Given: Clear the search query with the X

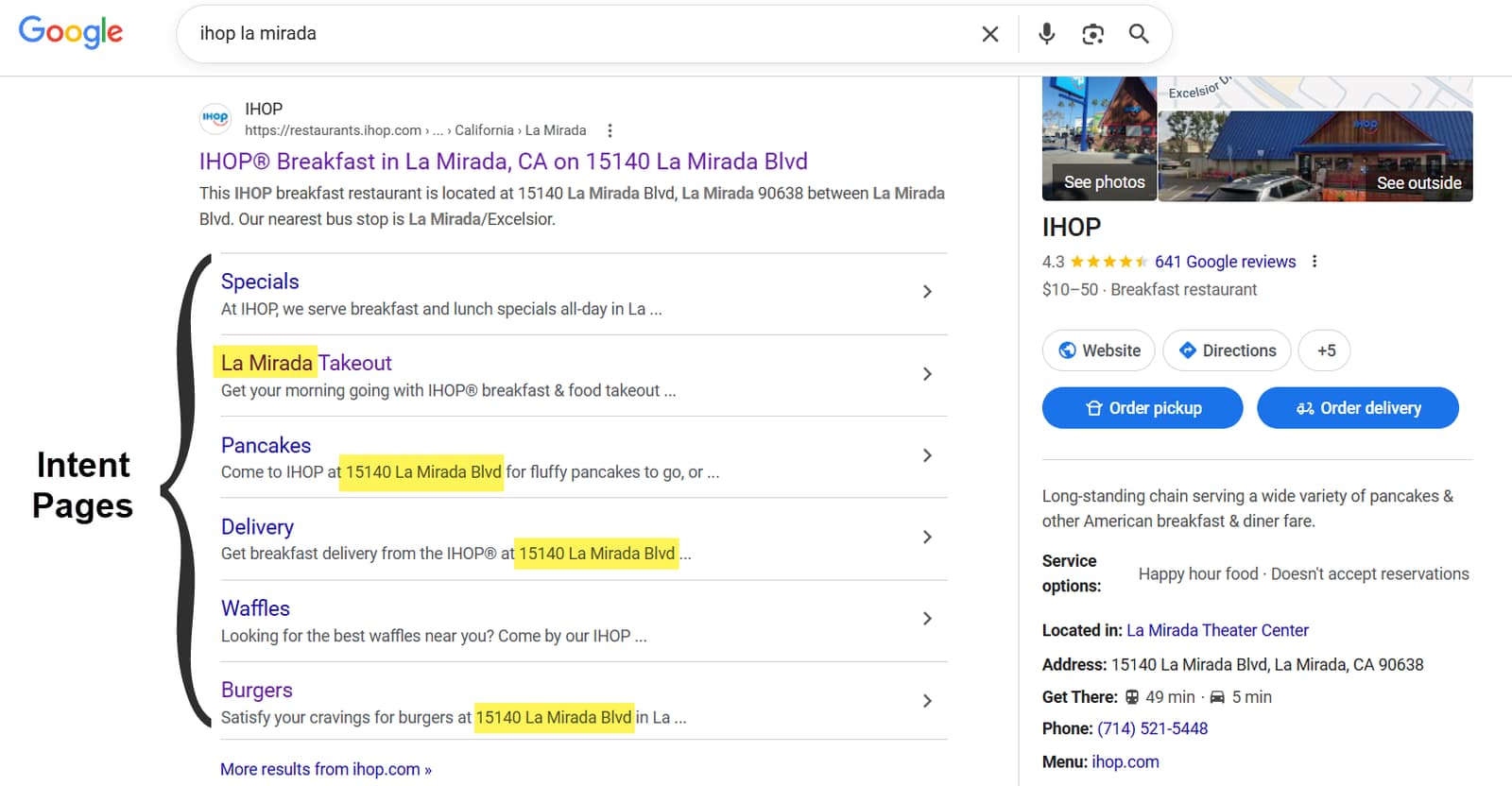Looking at the screenshot, I should pyautogui.click(x=990, y=34).
